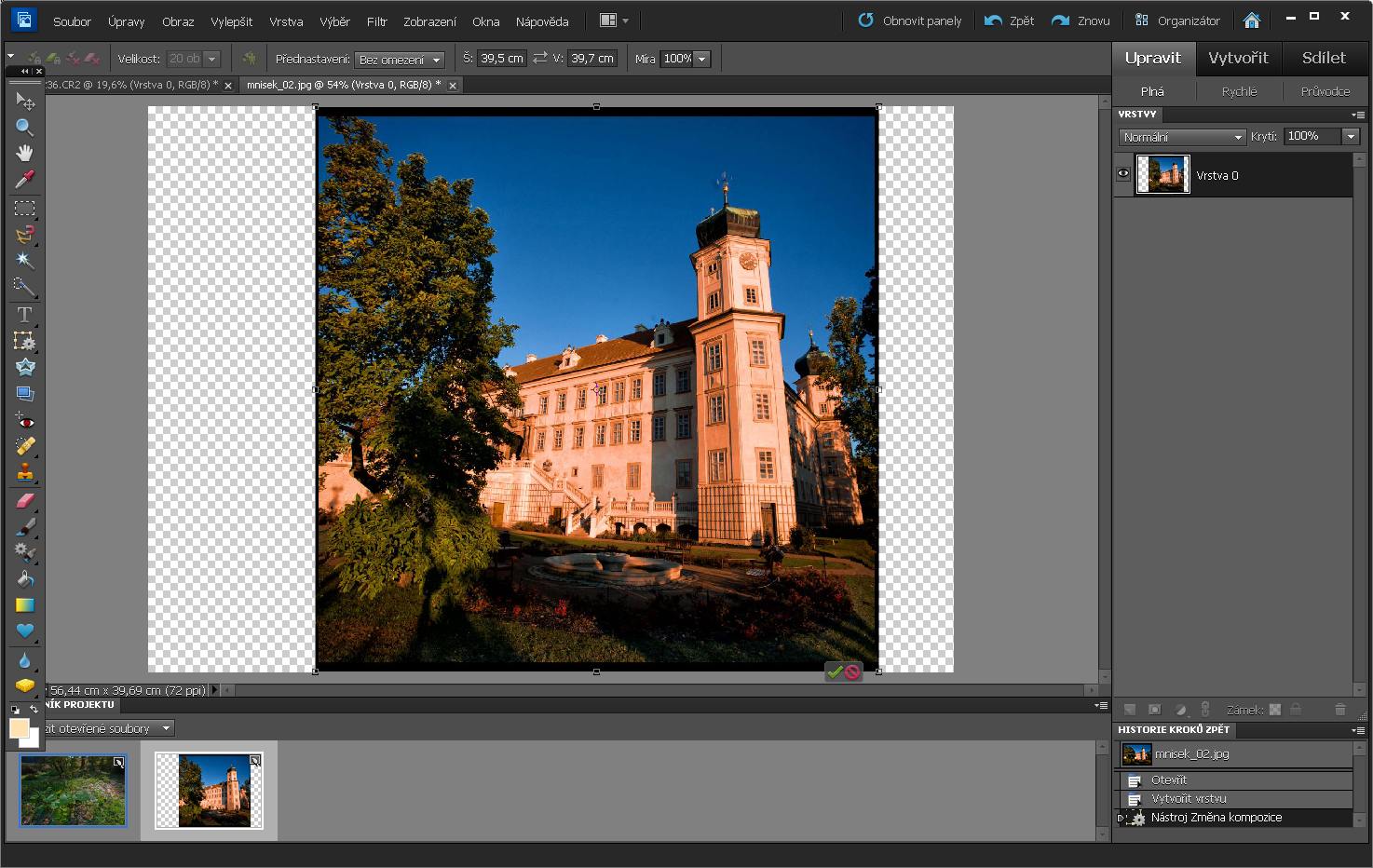This screenshot has width=1373, height=868.
Task: Open the Filtr menu
Action: click(376, 21)
